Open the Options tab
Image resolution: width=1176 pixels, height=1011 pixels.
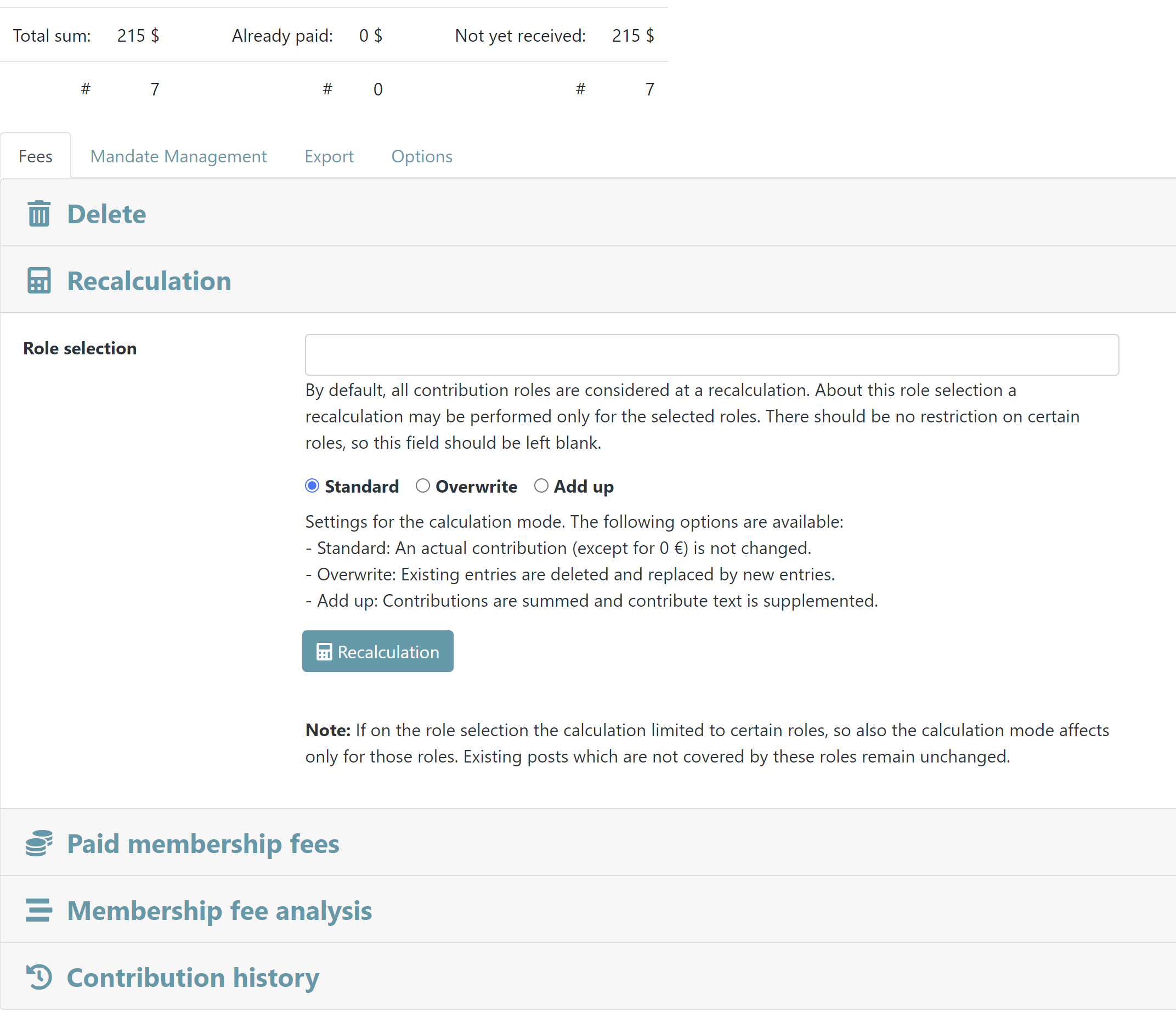[422, 156]
